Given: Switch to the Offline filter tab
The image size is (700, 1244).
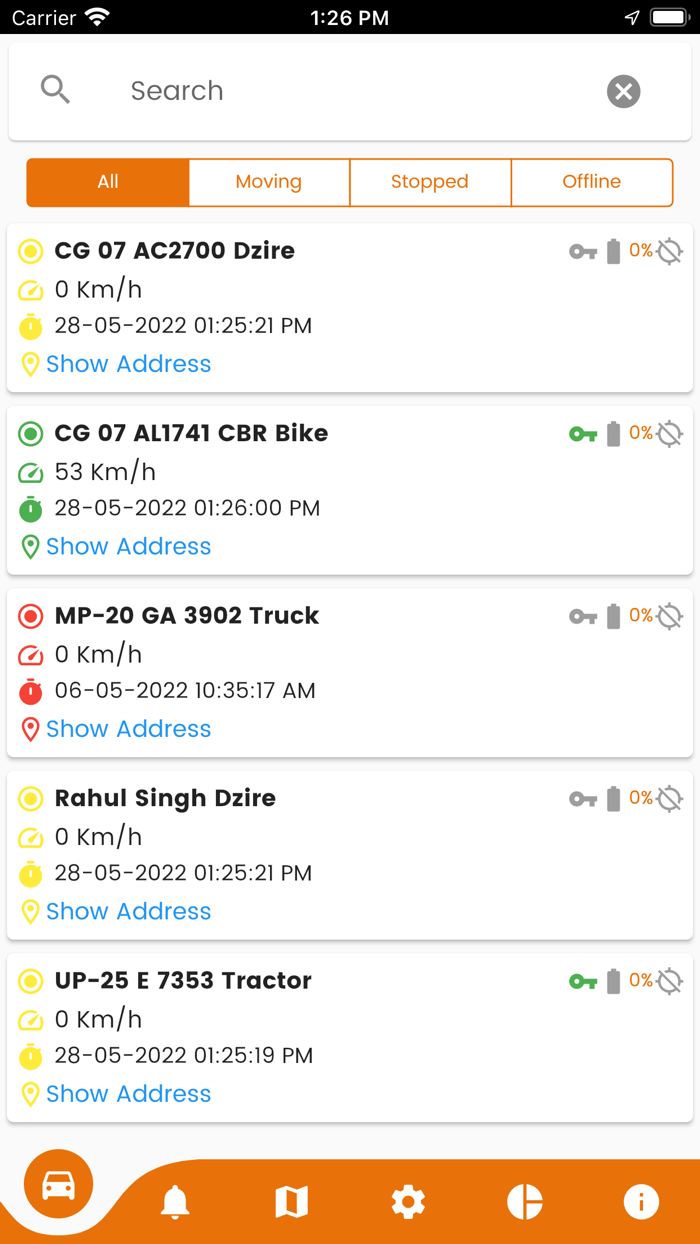Looking at the screenshot, I should tap(592, 182).
